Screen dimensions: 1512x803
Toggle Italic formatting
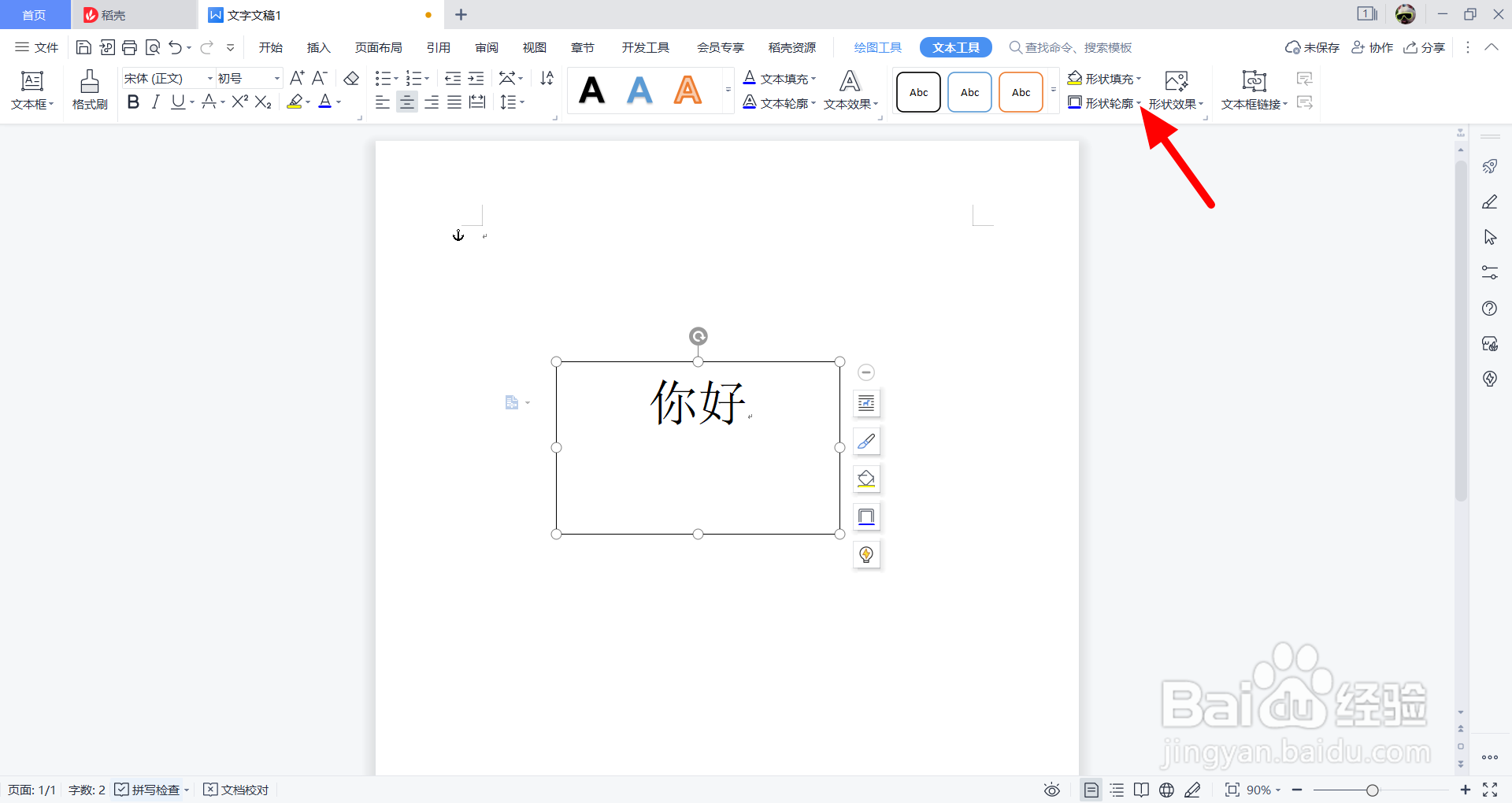pos(156,102)
